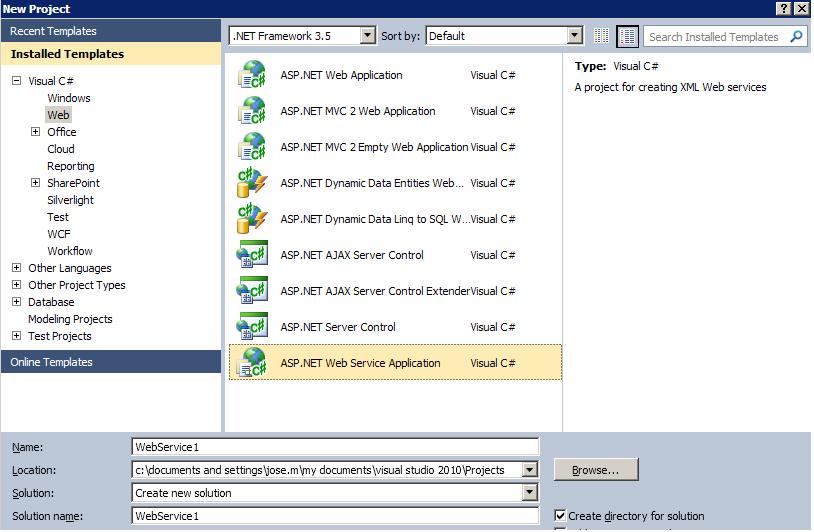Expand the Test Projects node
This screenshot has height=532, width=814.
[17, 335]
